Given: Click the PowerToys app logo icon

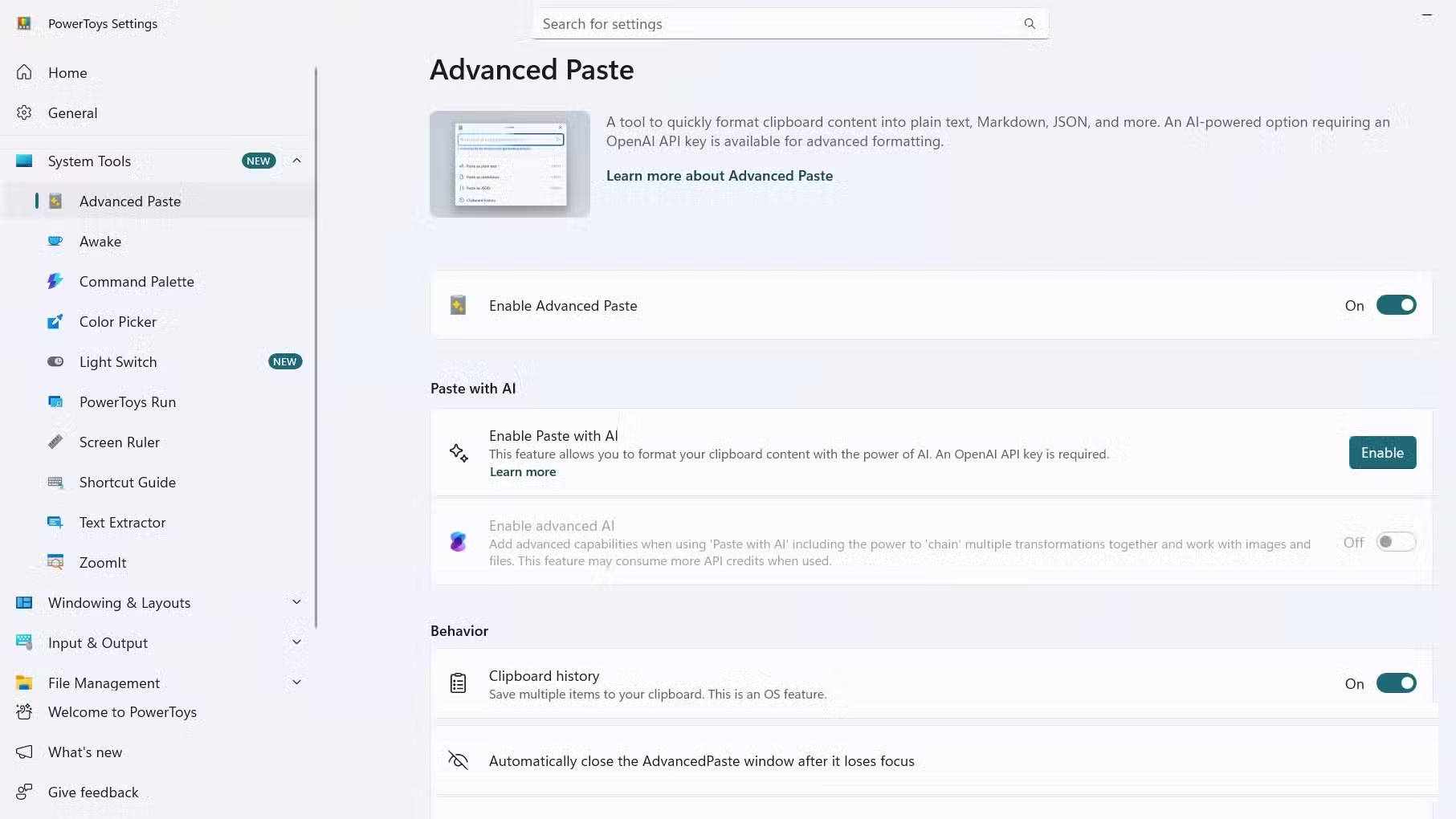Looking at the screenshot, I should tap(24, 23).
